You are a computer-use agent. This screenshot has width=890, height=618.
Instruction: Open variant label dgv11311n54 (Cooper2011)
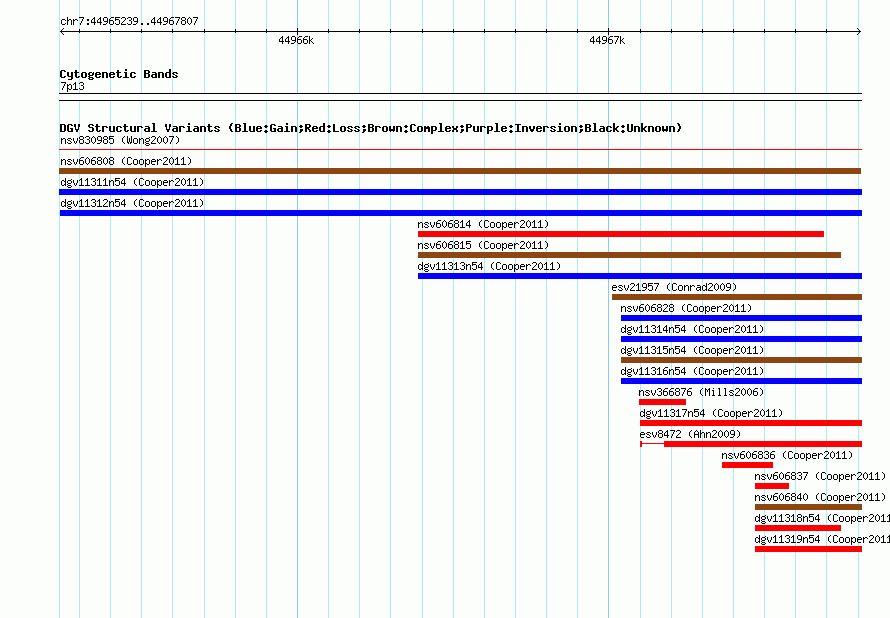point(132,182)
